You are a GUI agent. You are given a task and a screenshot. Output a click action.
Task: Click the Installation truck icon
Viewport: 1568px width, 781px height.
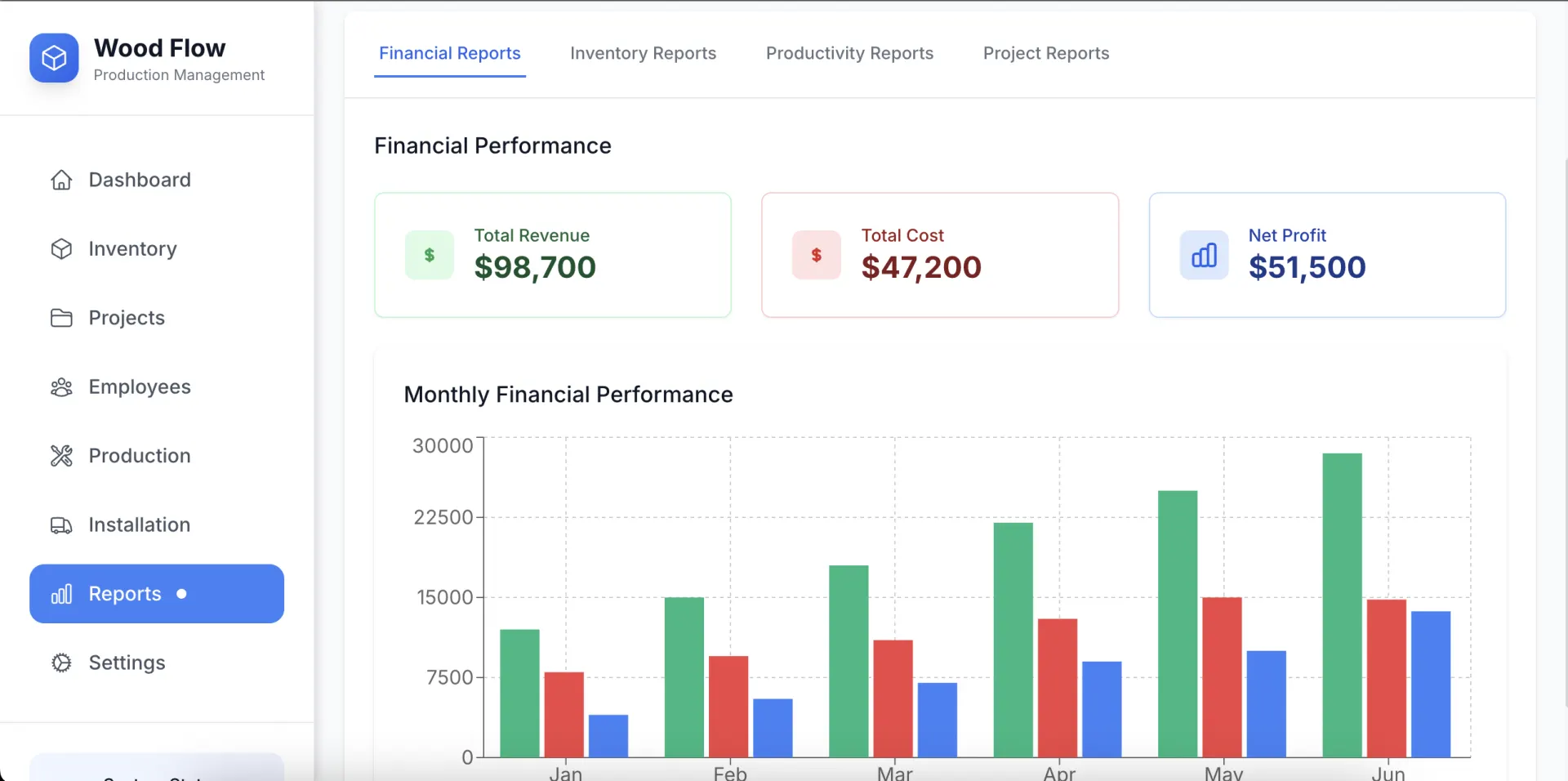[x=61, y=525]
